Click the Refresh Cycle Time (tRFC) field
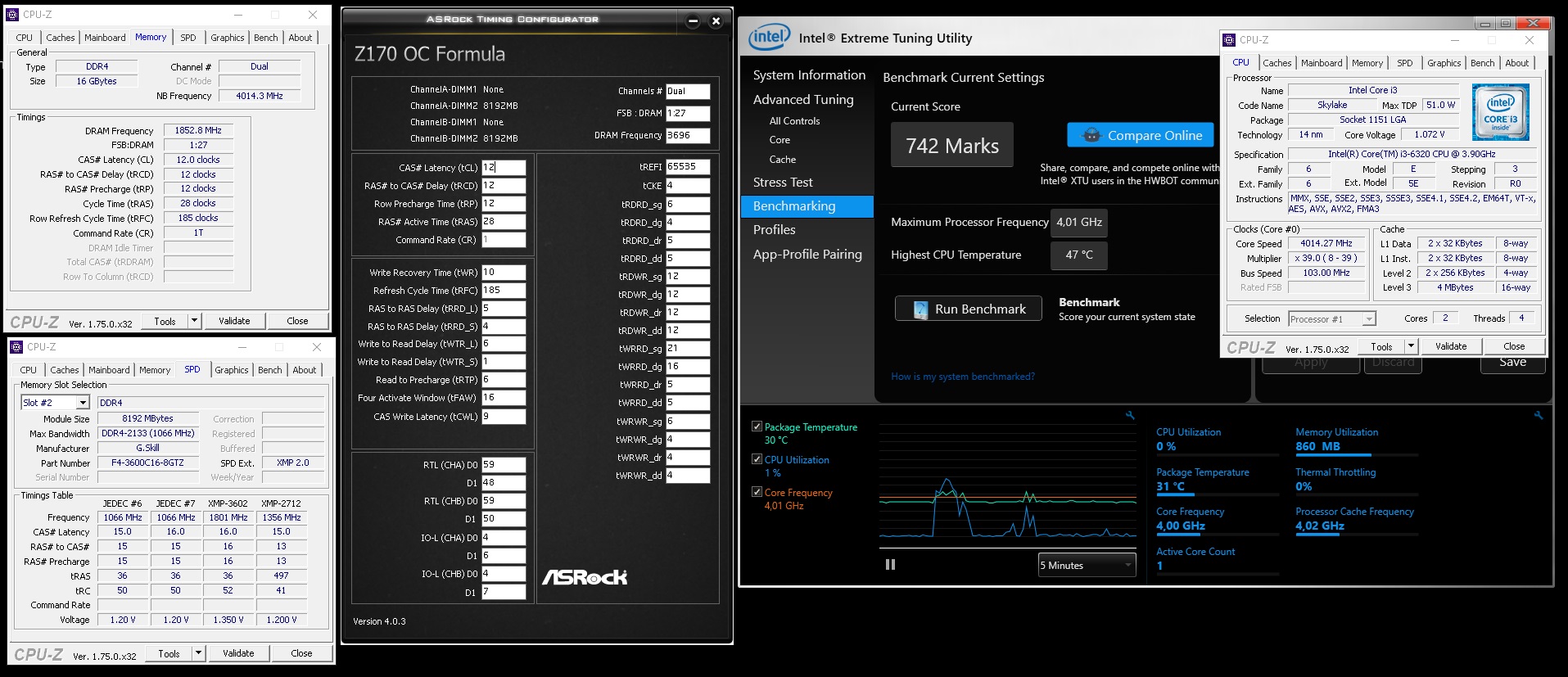This screenshot has height=677, width=1568. (x=504, y=290)
